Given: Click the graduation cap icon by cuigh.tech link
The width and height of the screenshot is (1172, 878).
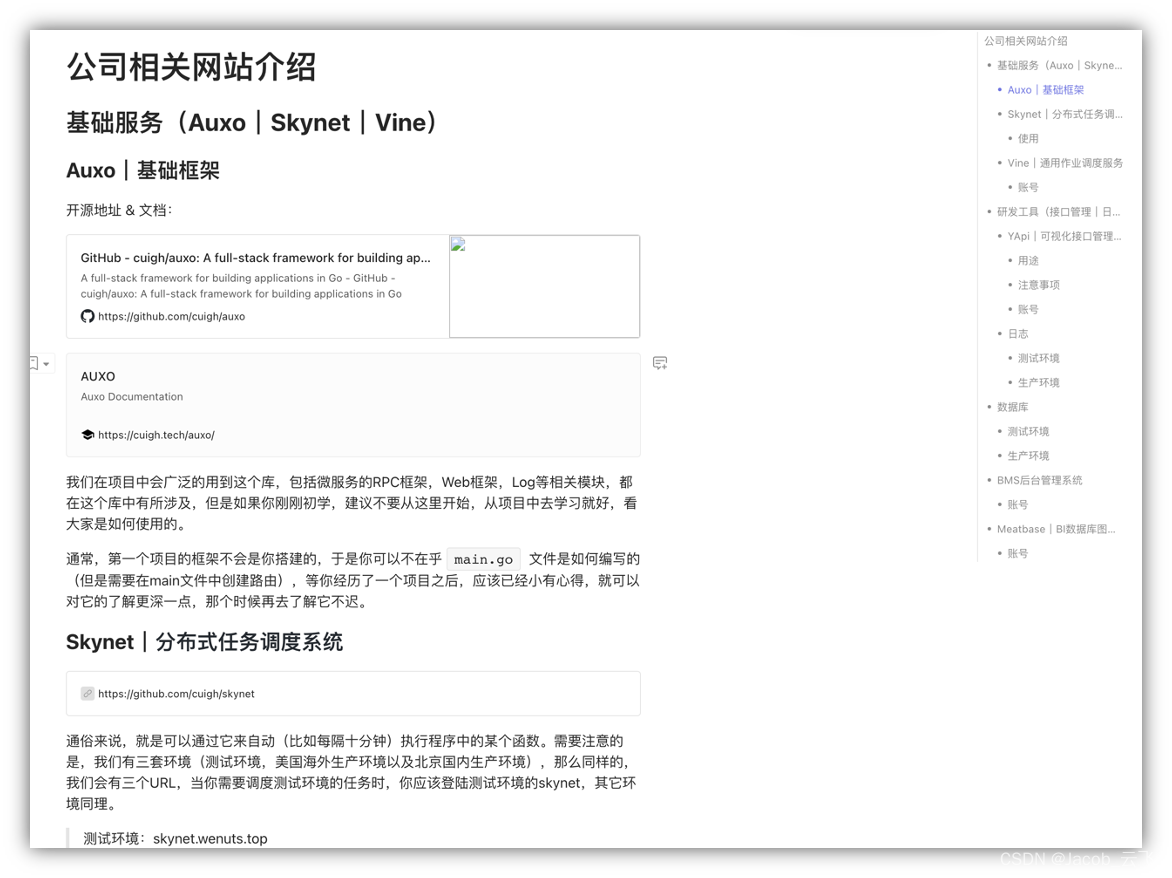Looking at the screenshot, I should pyautogui.click(x=87, y=435).
